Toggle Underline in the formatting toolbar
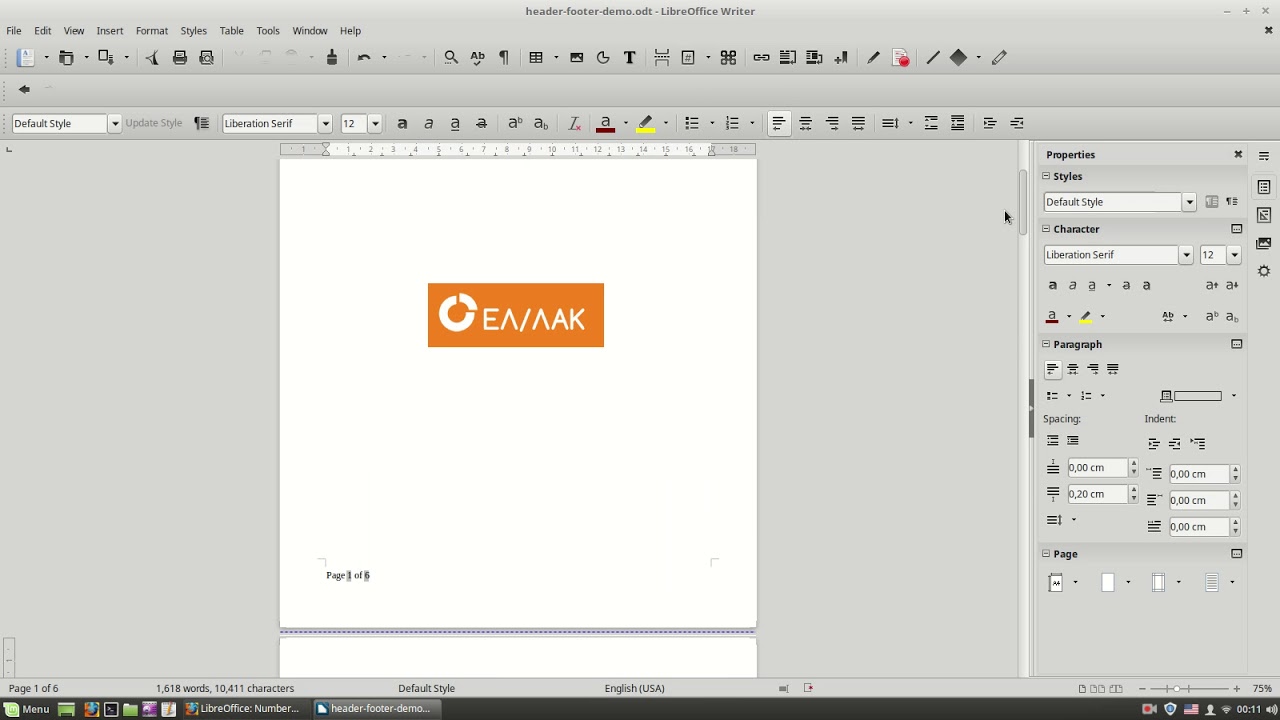1280x720 pixels. coord(455,123)
